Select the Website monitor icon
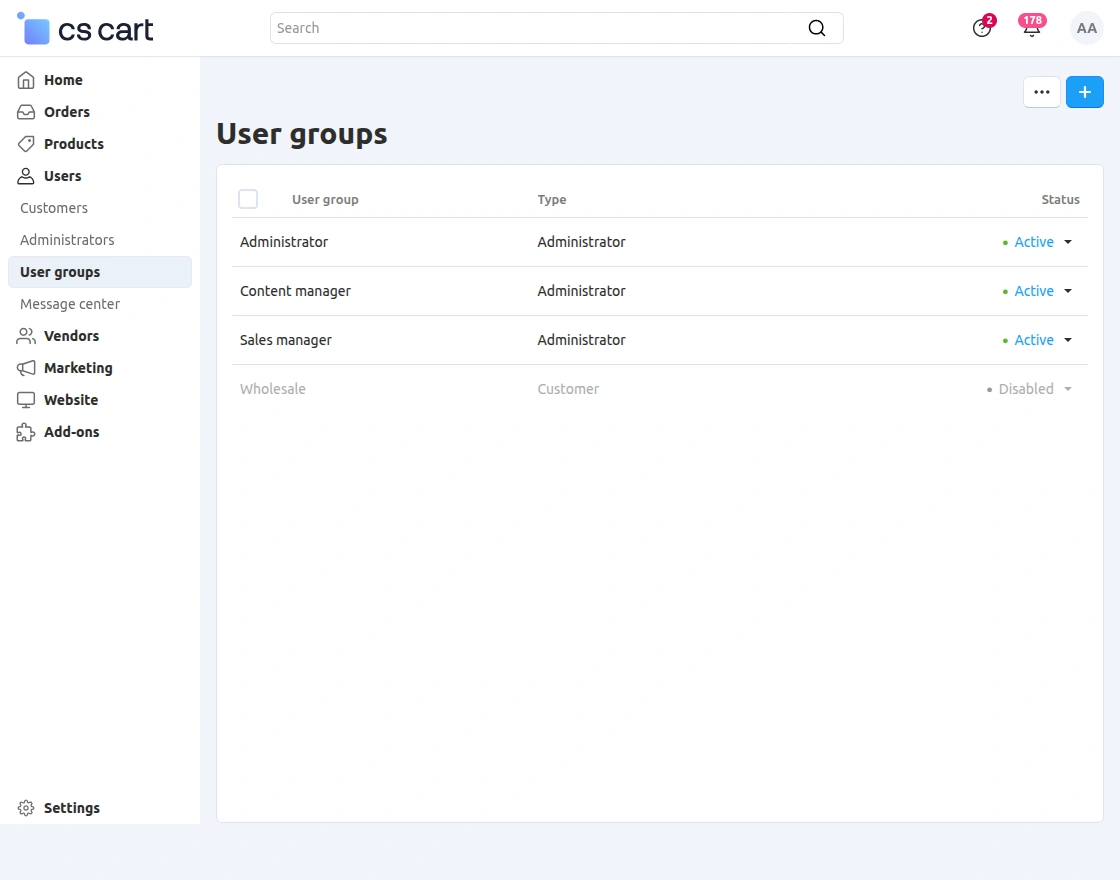Screen dimensions: 1120x880 (x=26, y=400)
